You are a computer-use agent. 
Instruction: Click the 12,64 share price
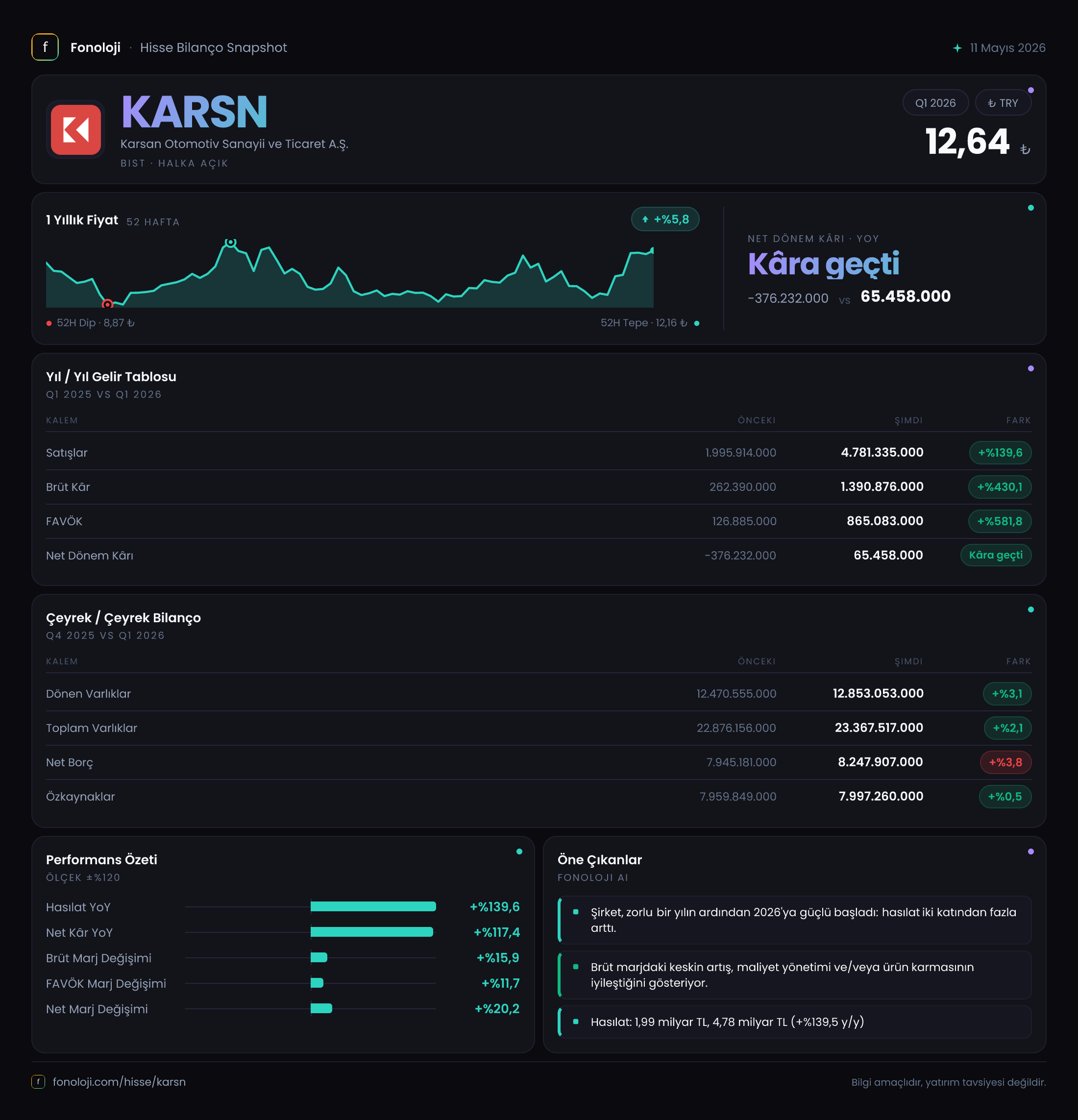pyautogui.click(x=967, y=142)
